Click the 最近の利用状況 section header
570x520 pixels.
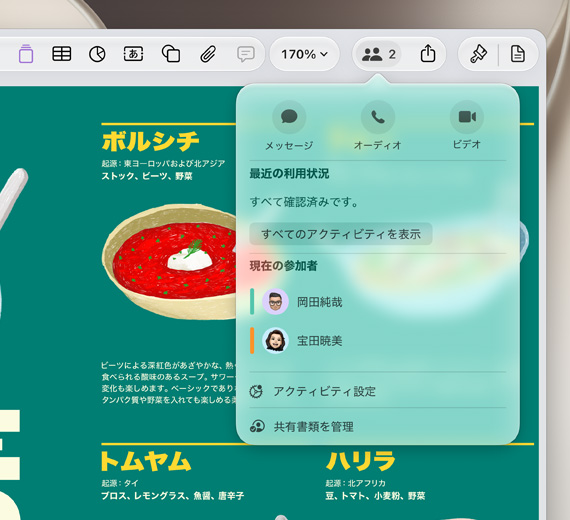point(289,173)
